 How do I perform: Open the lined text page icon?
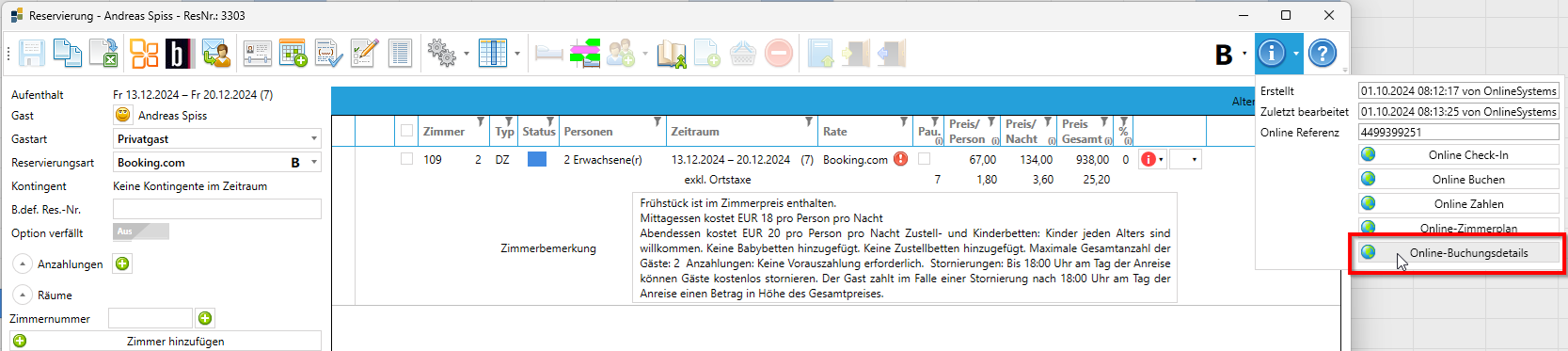[x=400, y=54]
